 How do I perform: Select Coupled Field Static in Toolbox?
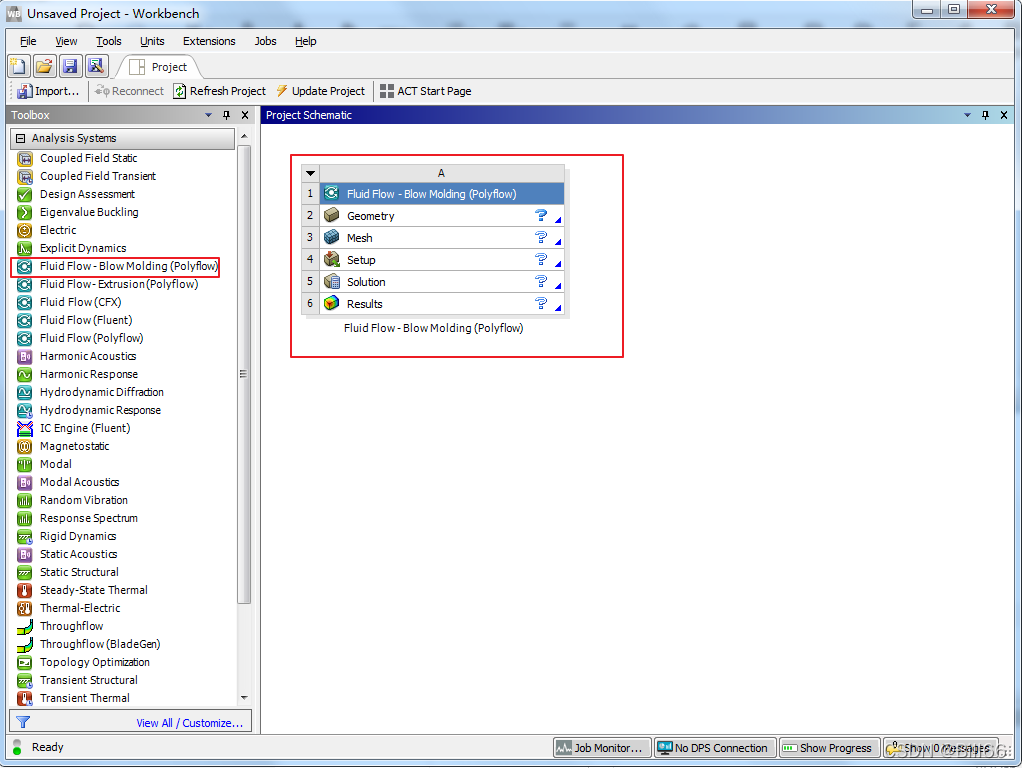click(x=88, y=158)
